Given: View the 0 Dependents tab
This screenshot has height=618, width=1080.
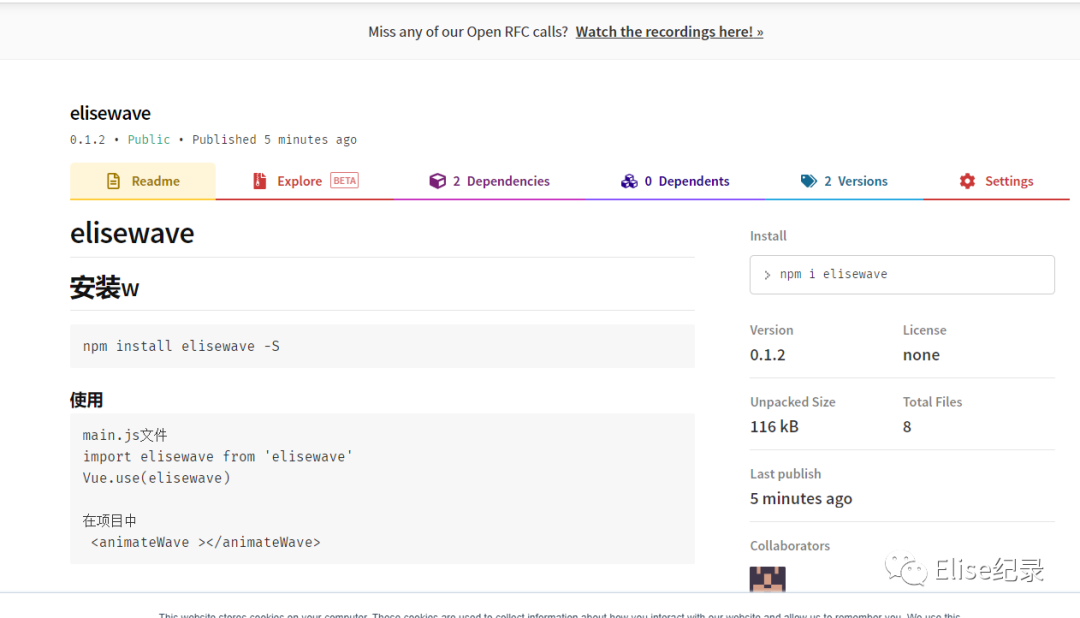Looking at the screenshot, I should click(x=675, y=181).
